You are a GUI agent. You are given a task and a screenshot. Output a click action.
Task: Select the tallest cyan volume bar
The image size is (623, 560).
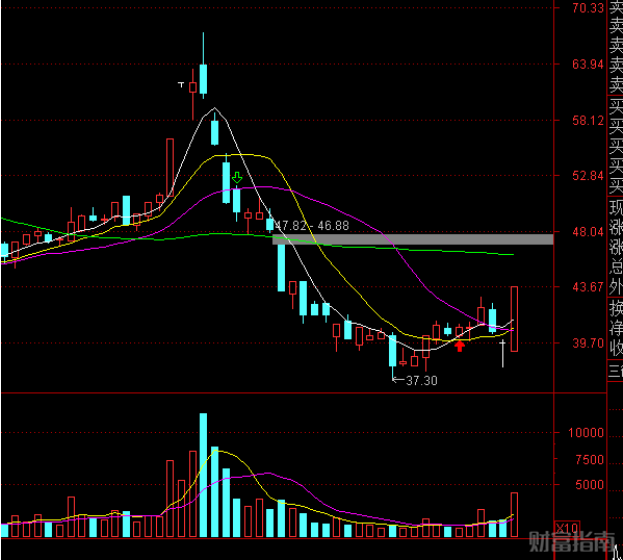tap(203, 475)
